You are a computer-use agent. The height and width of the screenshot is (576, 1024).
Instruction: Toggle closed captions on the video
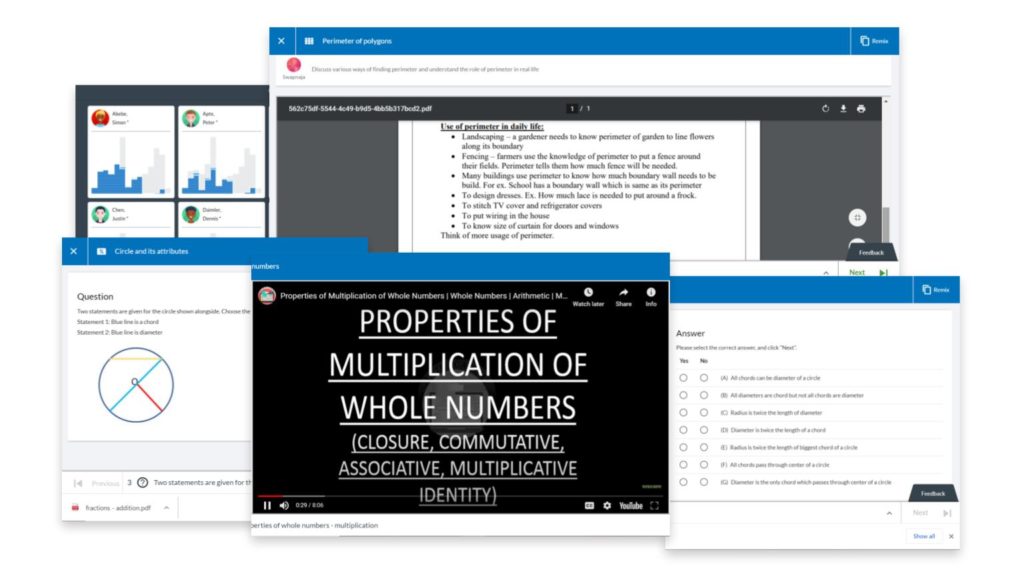pos(589,505)
